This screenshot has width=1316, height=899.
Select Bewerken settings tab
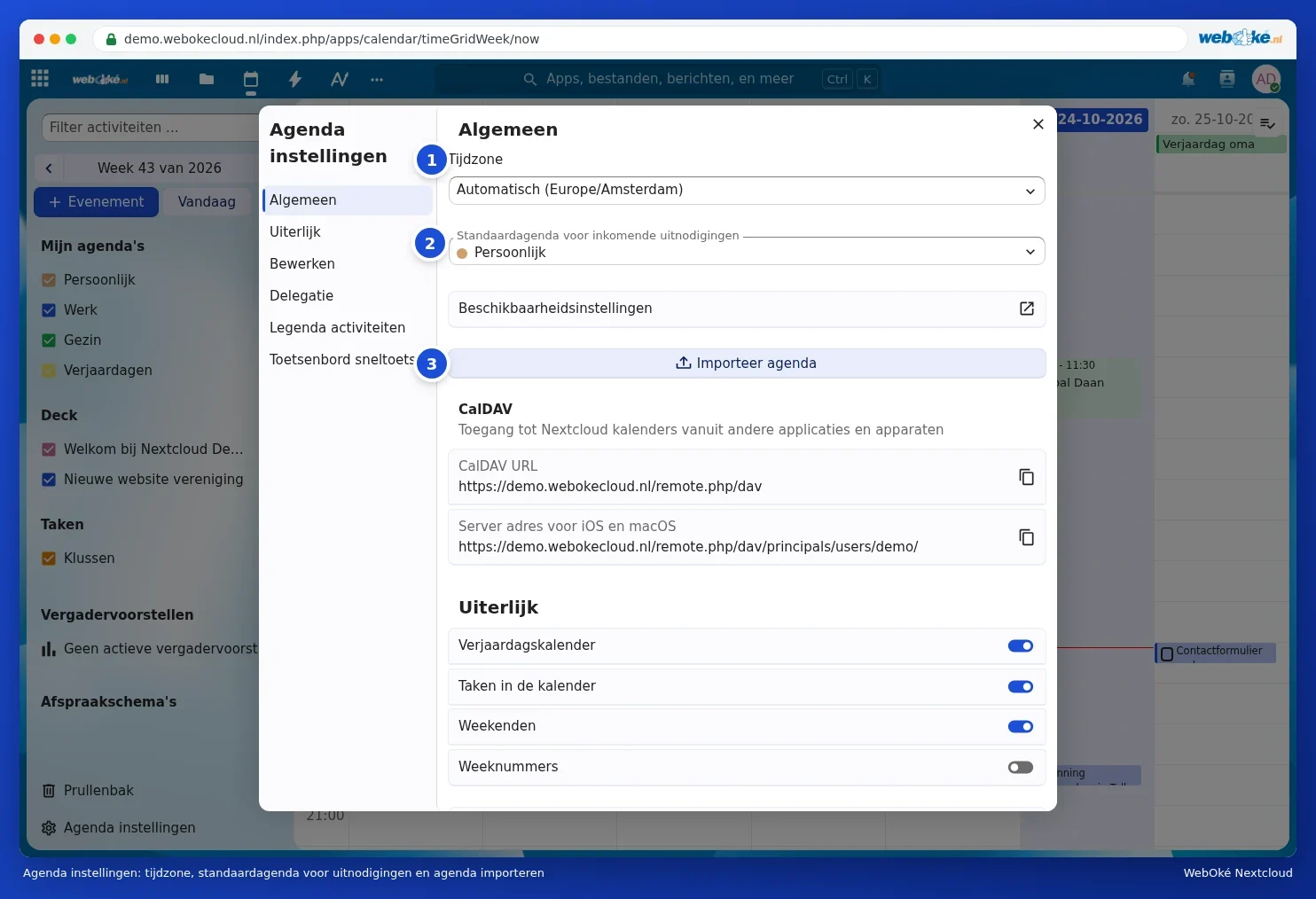347,264
